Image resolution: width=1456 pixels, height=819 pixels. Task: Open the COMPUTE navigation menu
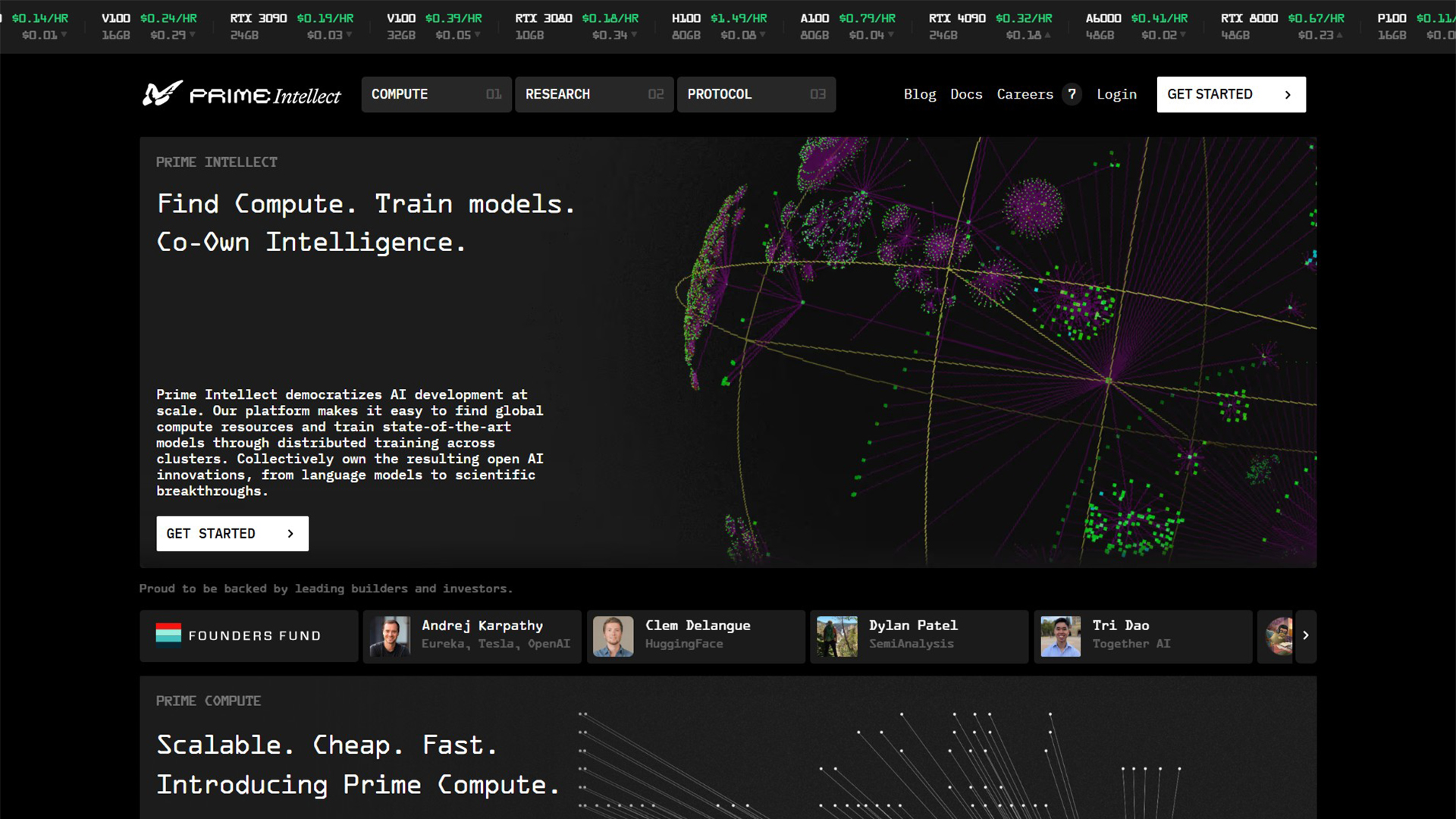[436, 94]
